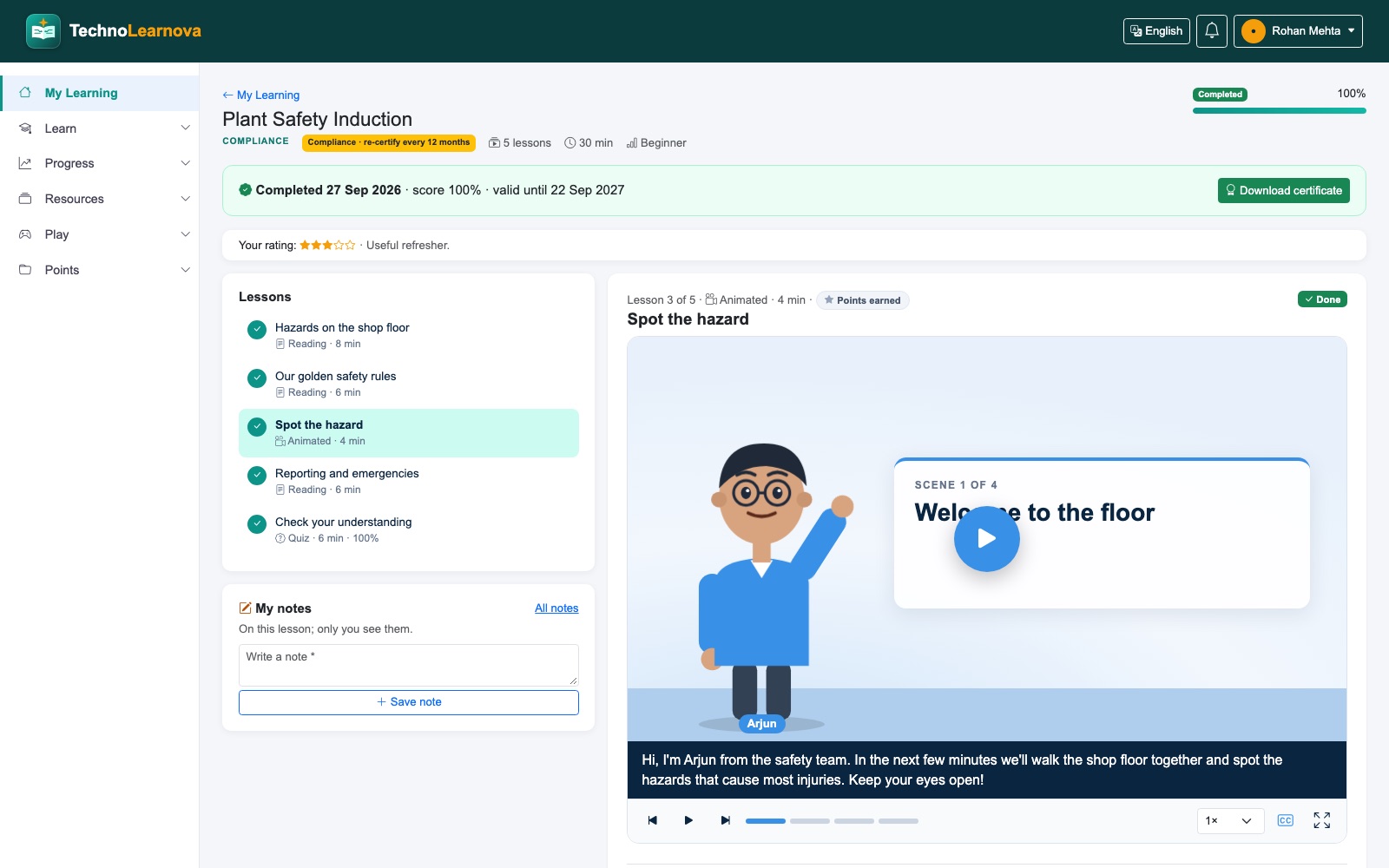Click the Done status badge

(x=1322, y=299)
